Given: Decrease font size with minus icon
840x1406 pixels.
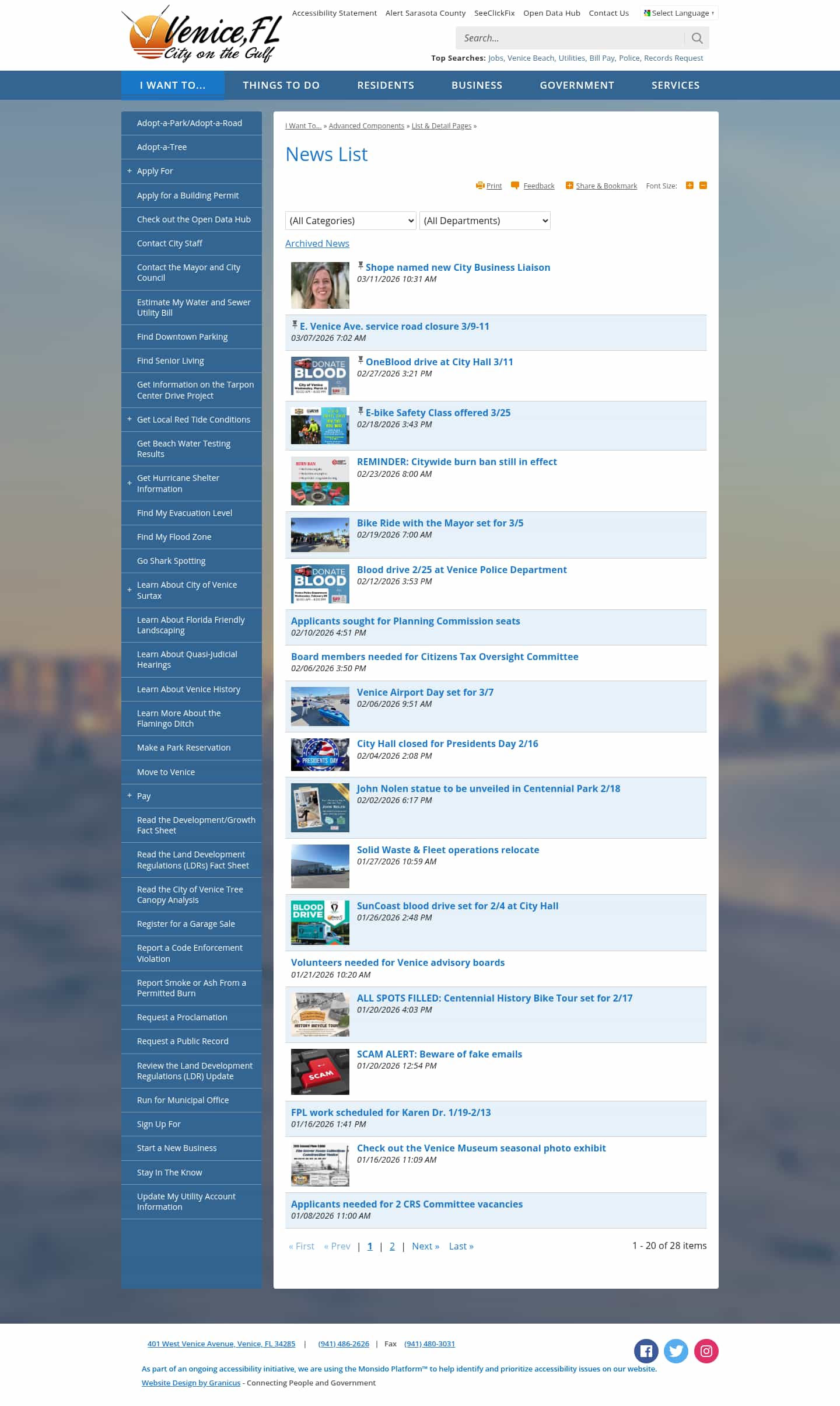Looking at the screenshot, I should point(703,186).
